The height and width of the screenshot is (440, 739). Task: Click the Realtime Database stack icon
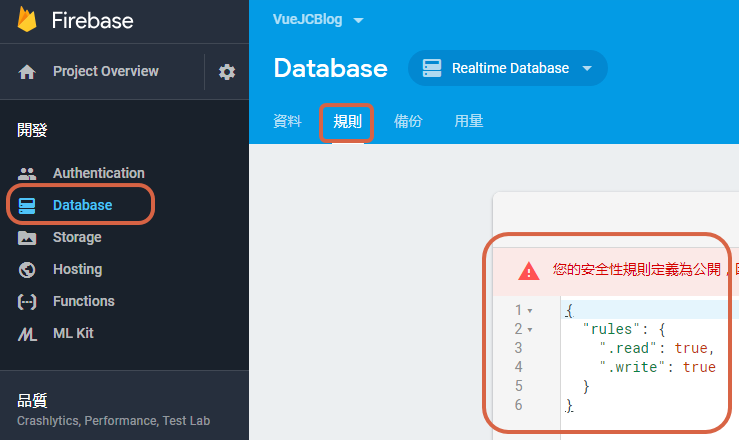click(432, 68)
